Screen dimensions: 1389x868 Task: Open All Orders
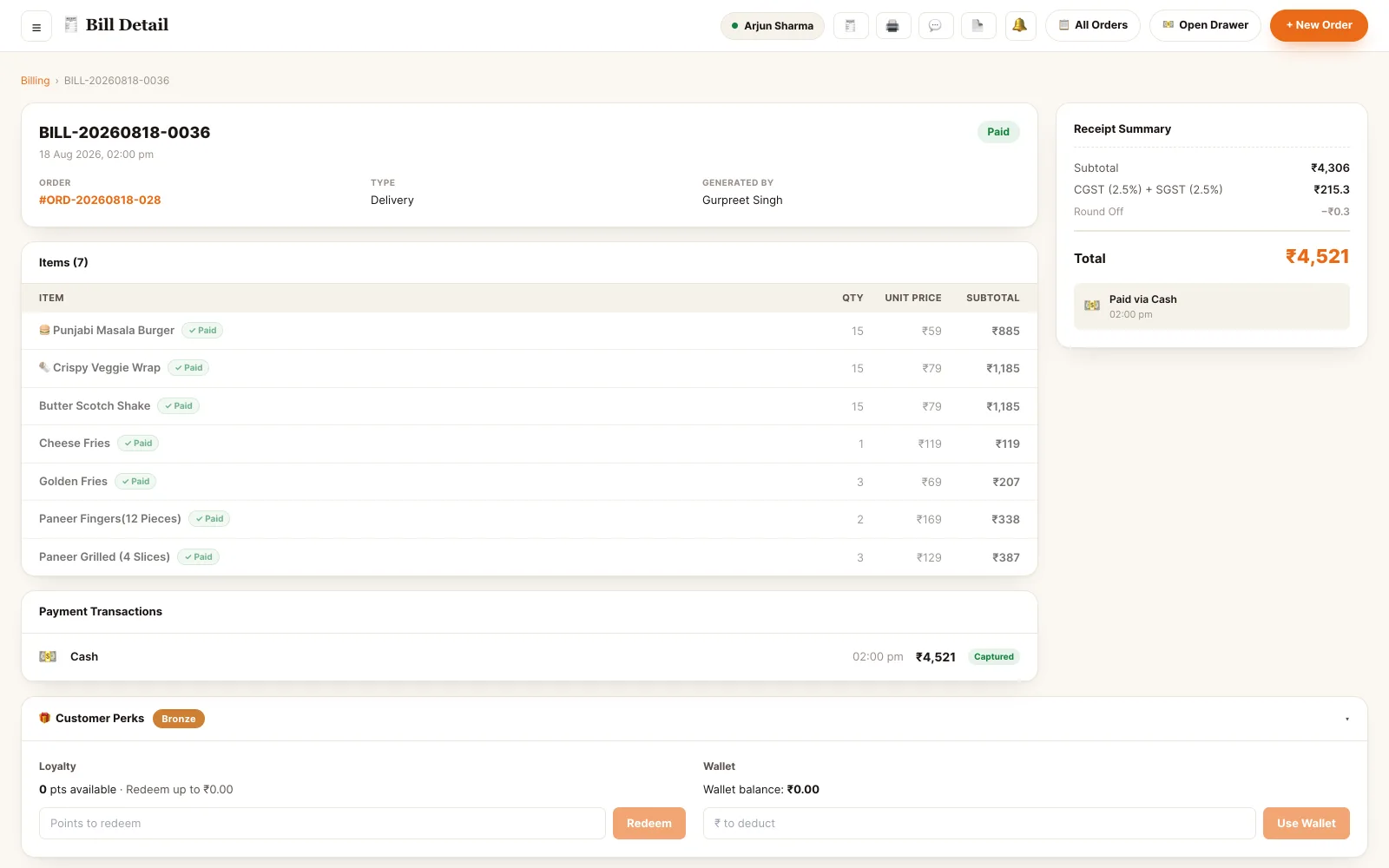(x=1093, y=25)
